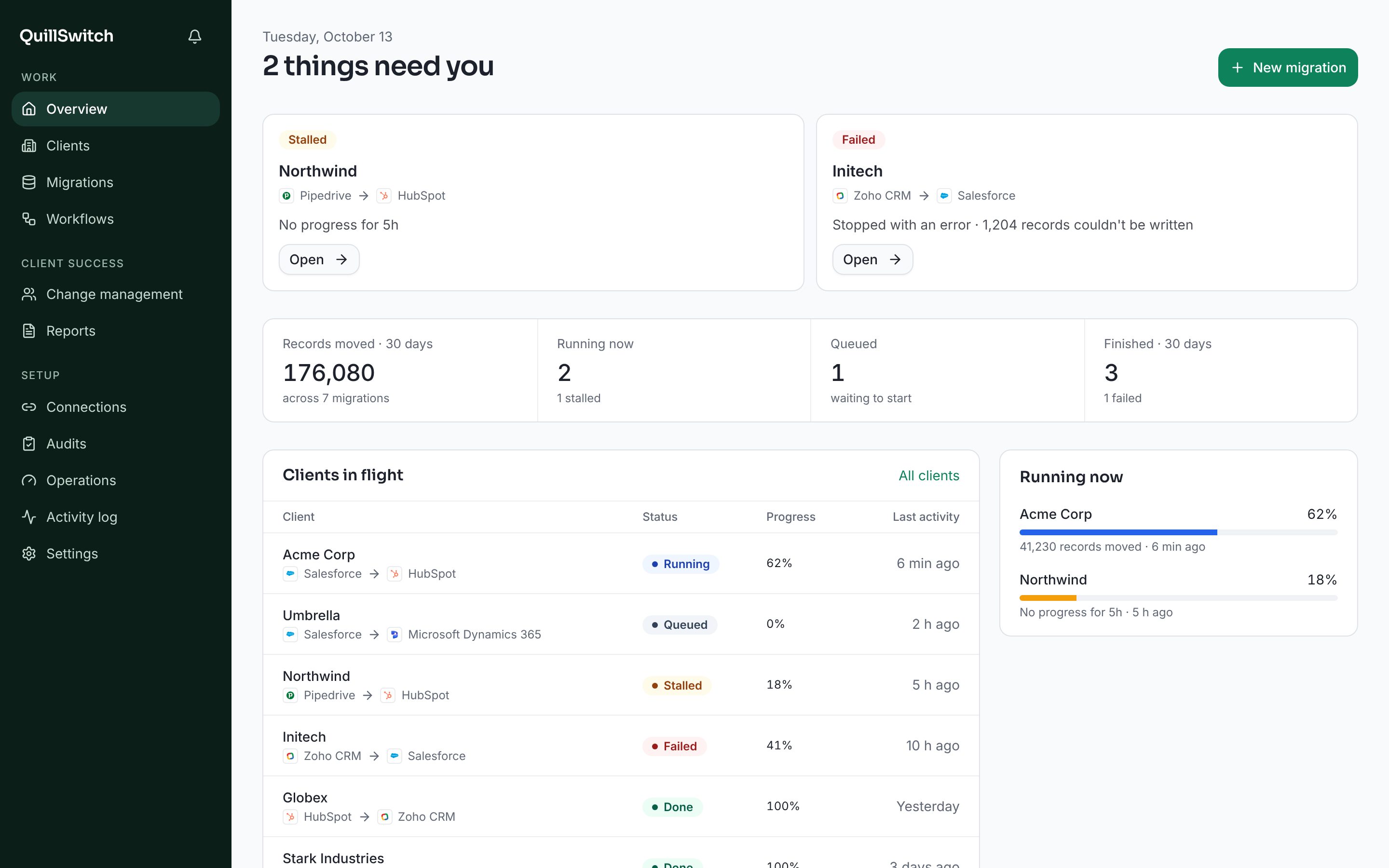Click the Zoho CRM logo in Initech failed card
This screenshot has width=1389, height=868.
tap(840, 196)
